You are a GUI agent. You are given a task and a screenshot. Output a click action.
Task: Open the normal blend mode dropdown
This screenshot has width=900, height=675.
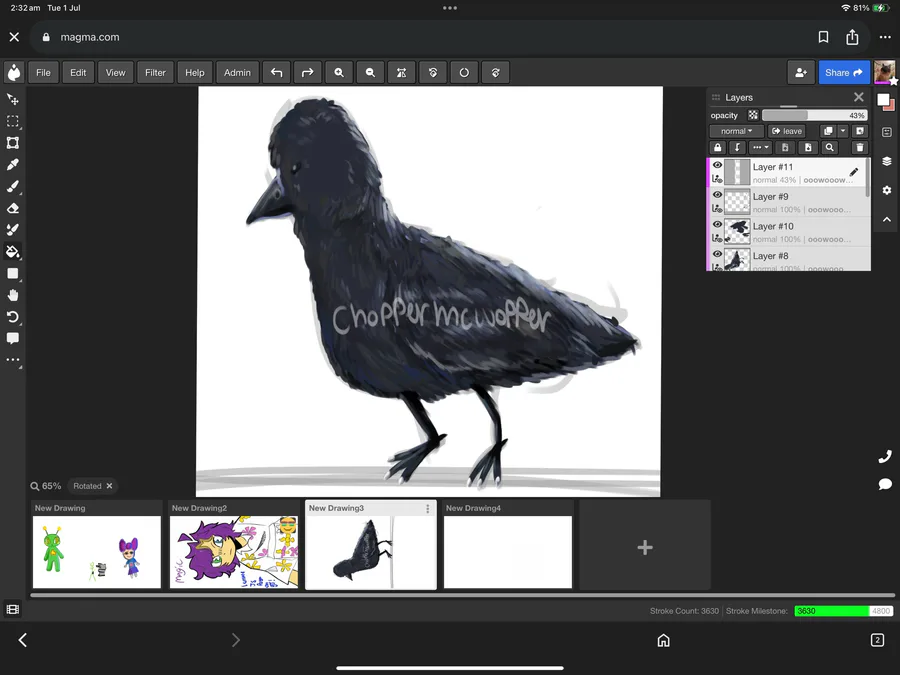click(x=736, y=131)
